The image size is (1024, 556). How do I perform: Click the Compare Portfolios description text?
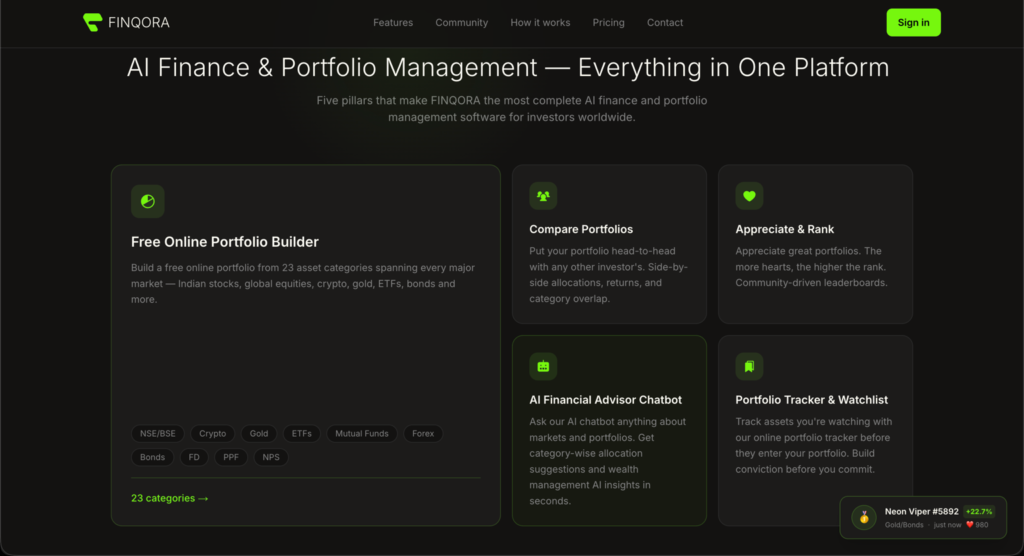coord(609,275)
